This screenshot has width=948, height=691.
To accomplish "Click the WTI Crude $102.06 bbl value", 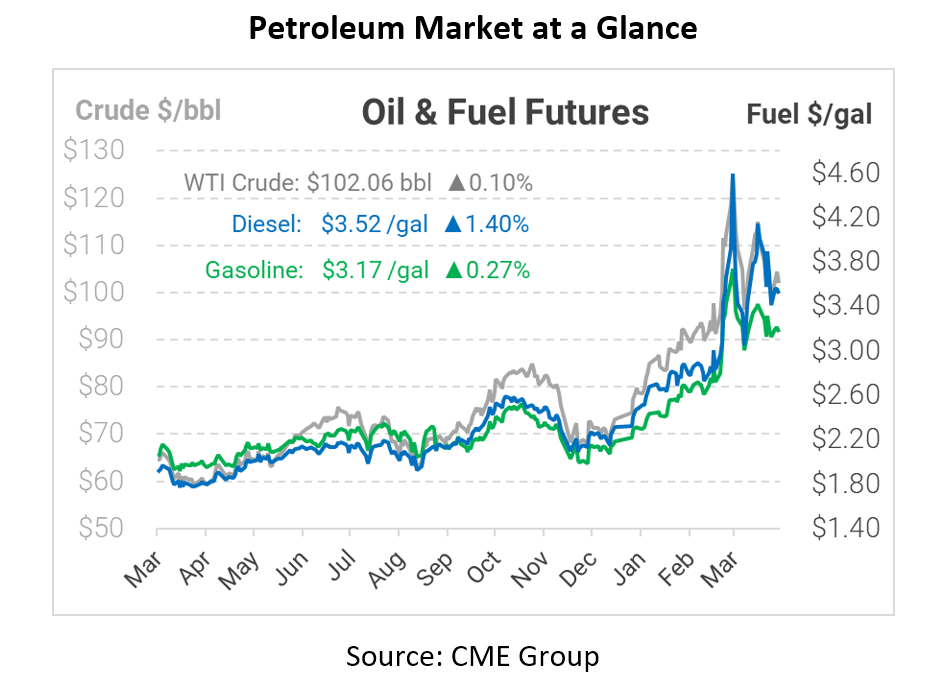I will pyautogui.click(x=370, y=183).
